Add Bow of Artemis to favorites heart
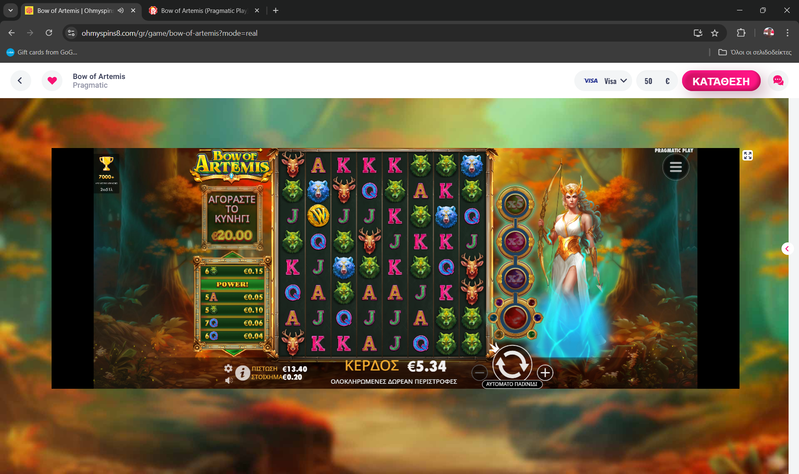This screenshot has width=799, height=474. (52, 81)
